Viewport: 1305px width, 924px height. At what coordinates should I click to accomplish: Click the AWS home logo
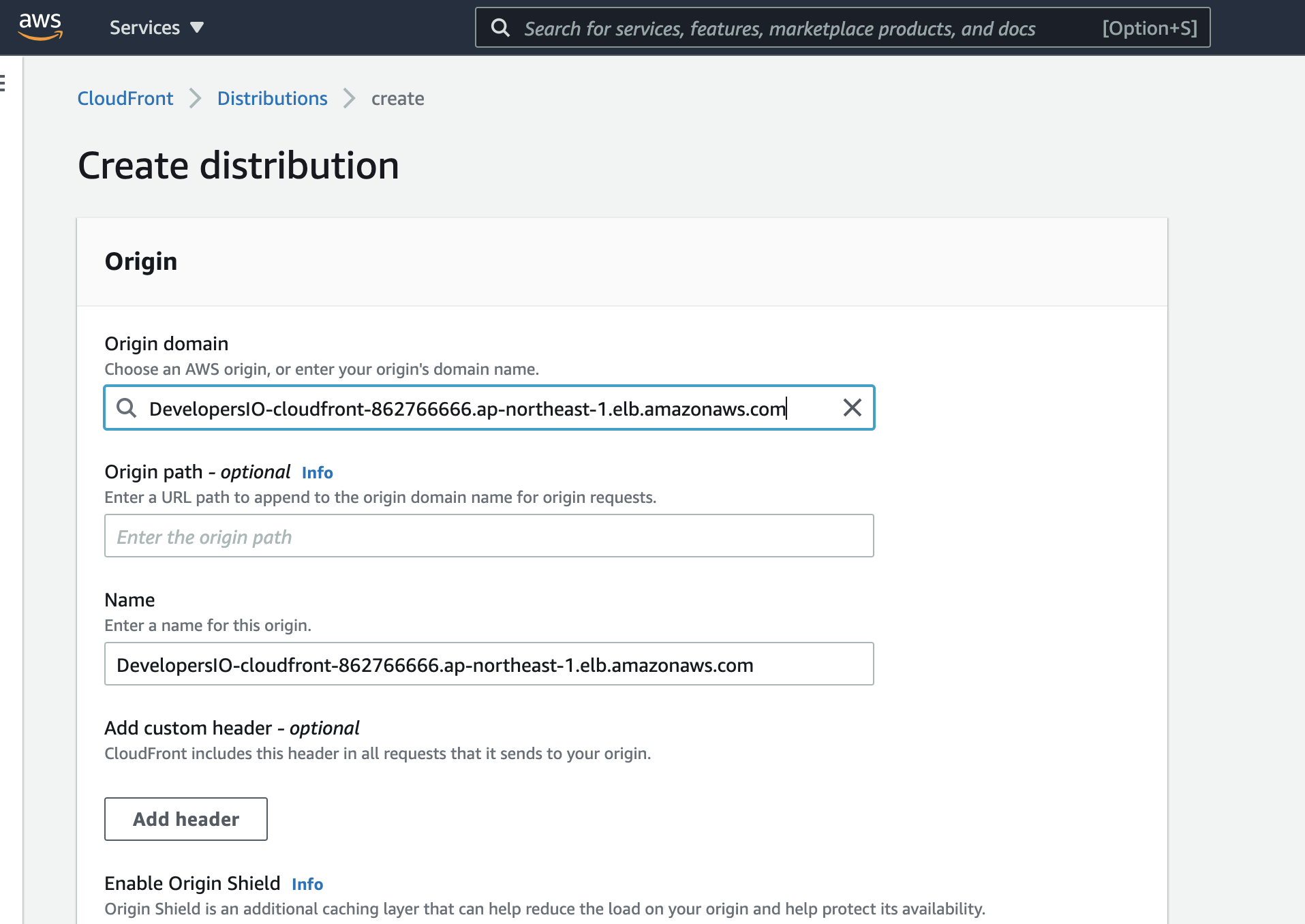click(41, 26)
